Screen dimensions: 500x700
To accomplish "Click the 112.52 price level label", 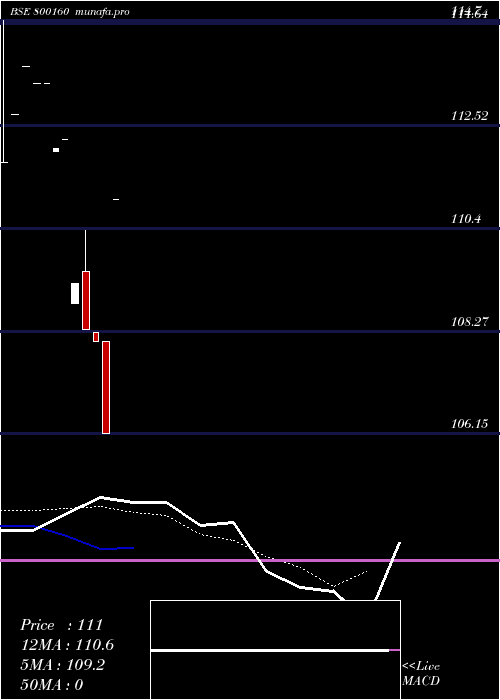I will pyautogui.click(x=469, y=116).
